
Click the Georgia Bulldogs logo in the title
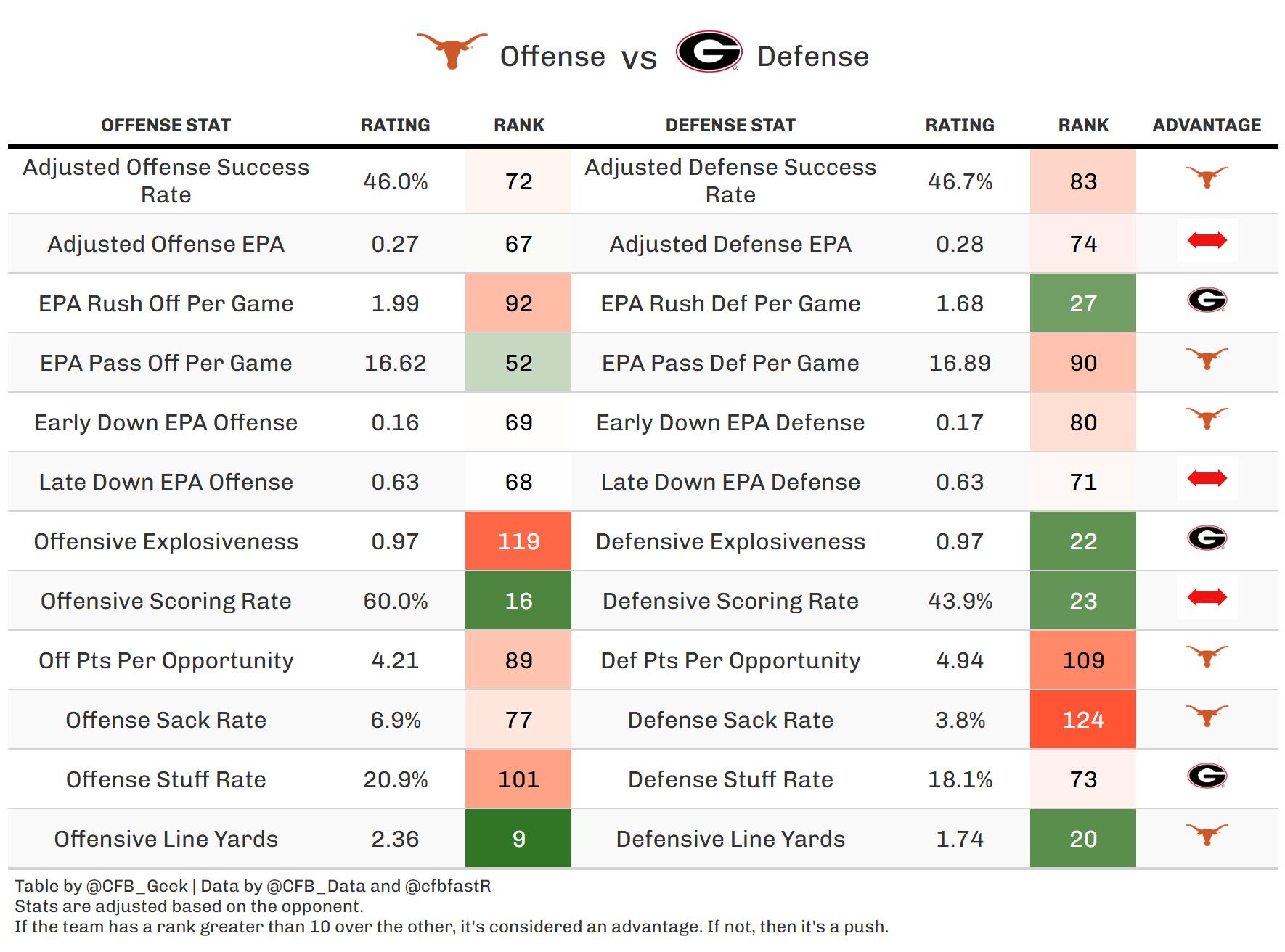708,52
